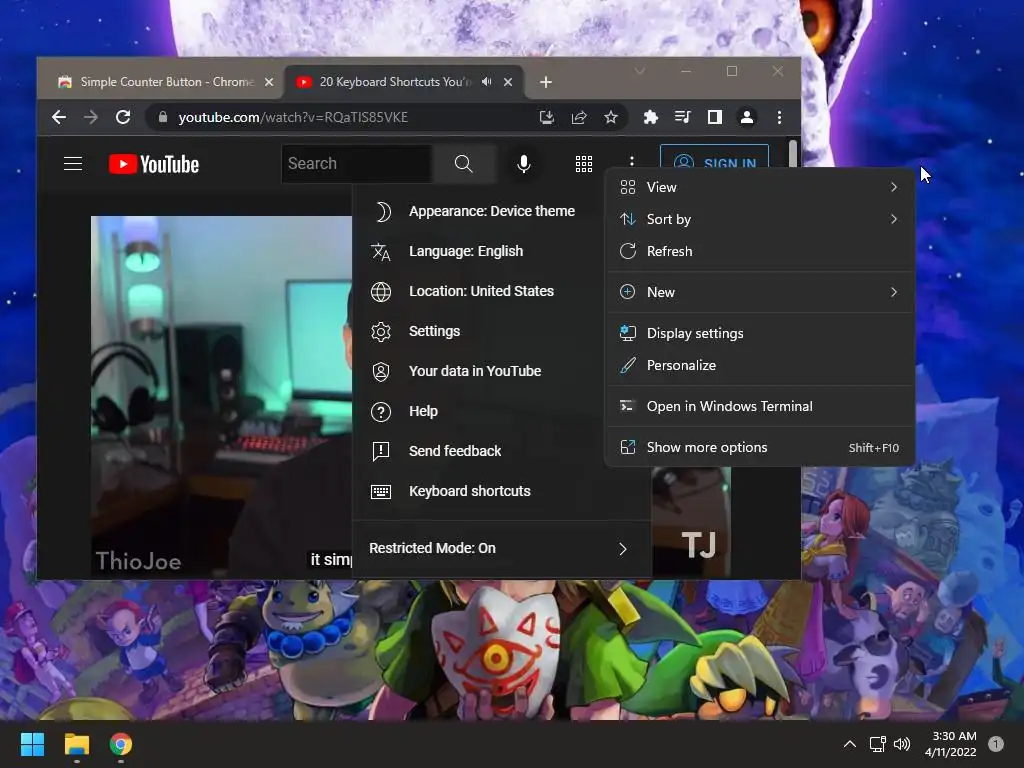
Task: Expand the View submenu in context menu
Action: [760, 187]
